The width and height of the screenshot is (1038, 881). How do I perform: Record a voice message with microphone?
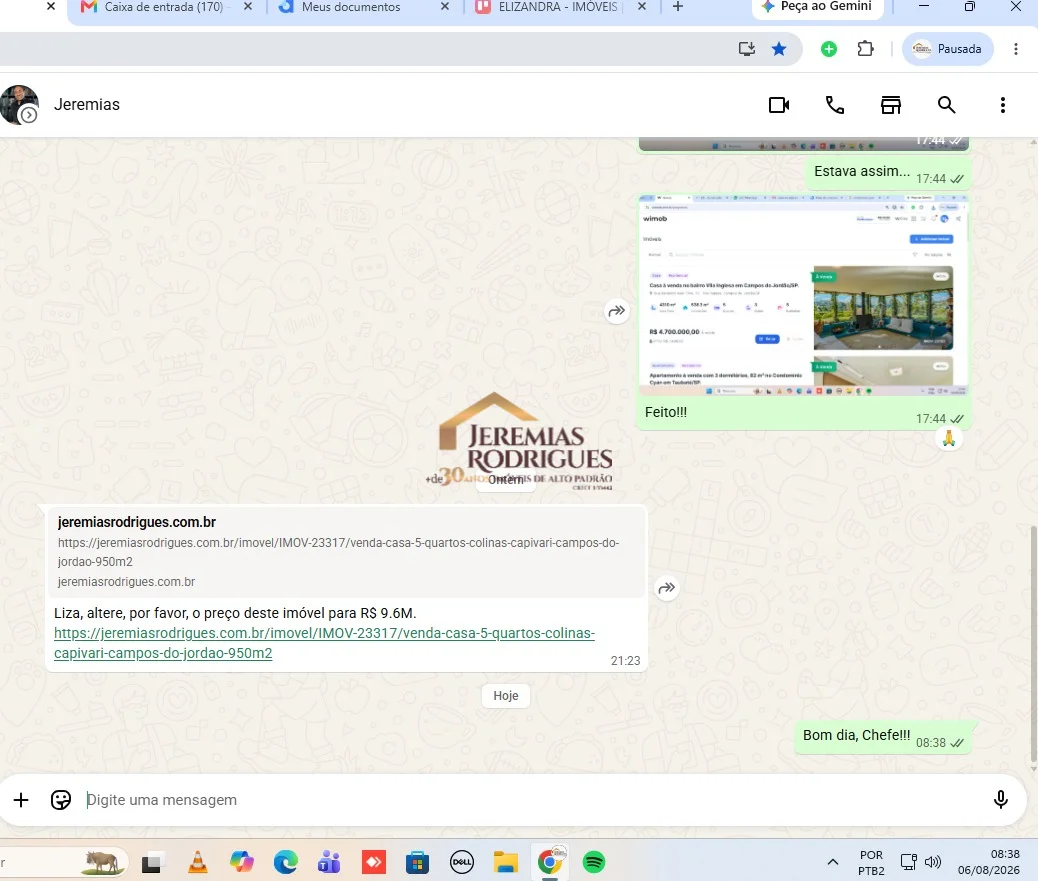[x=1000, y=800]
